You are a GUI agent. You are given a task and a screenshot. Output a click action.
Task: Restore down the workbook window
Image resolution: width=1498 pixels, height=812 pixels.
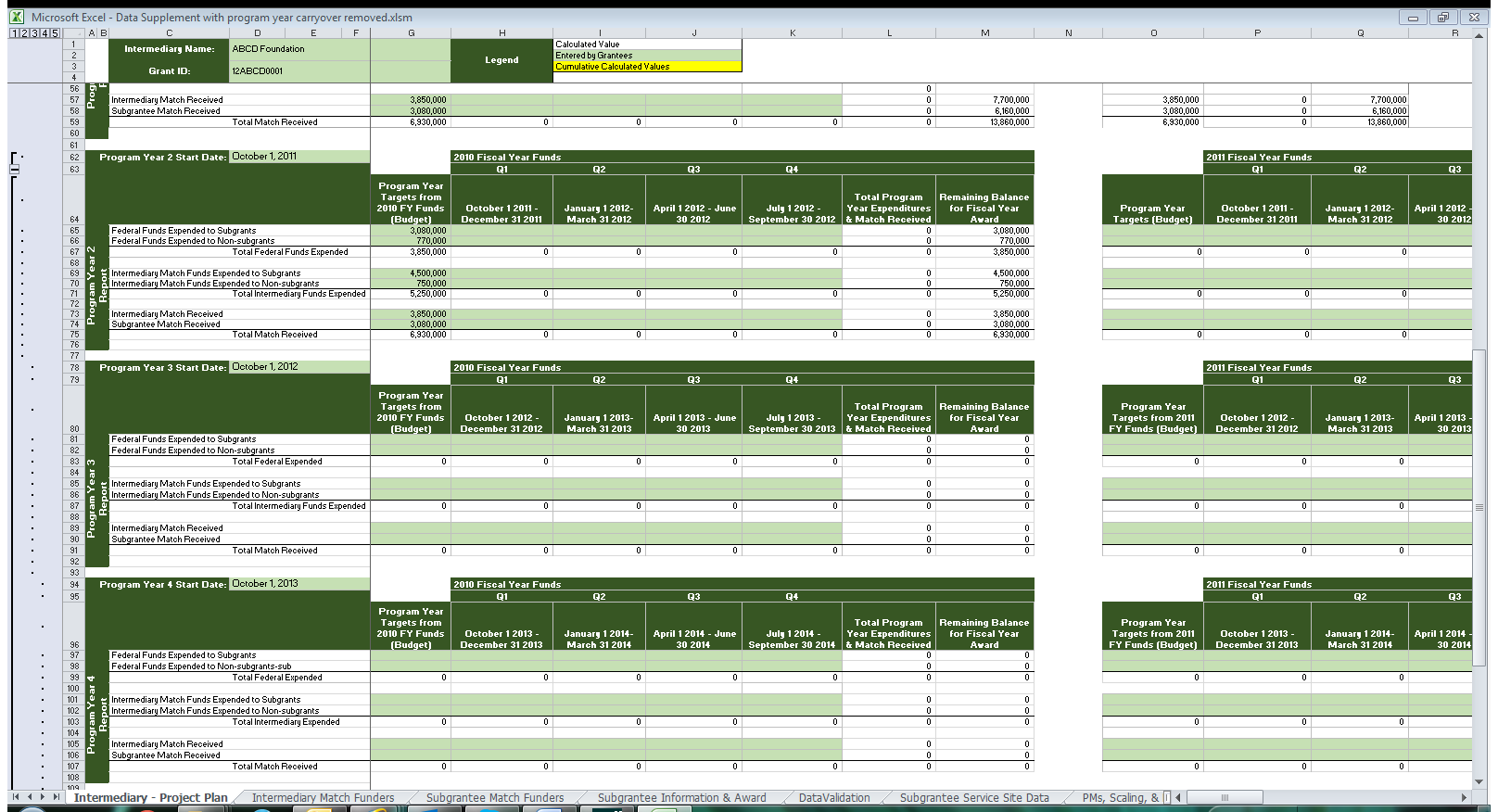pos(1443,18)
